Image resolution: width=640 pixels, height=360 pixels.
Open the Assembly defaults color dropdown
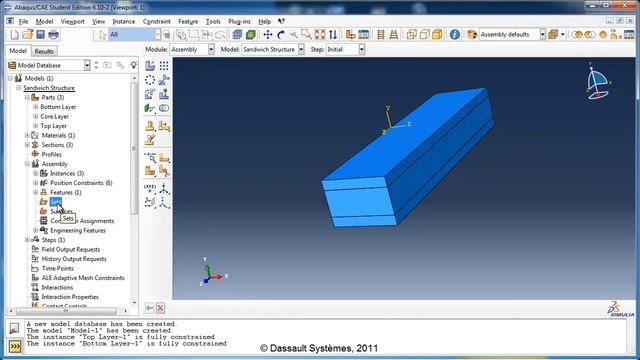542,35
